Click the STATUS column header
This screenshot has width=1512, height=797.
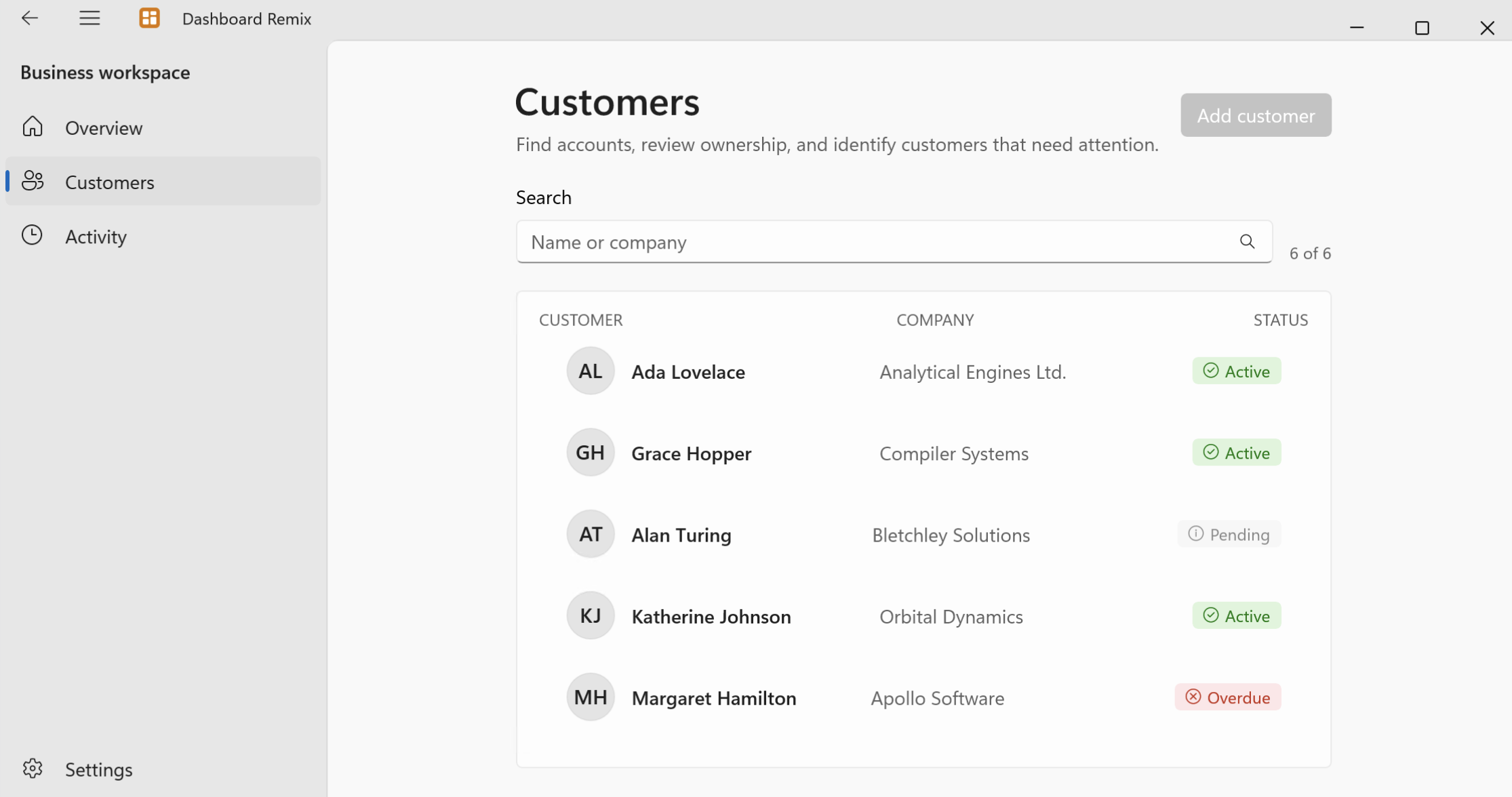click(x=1281, y=319)
